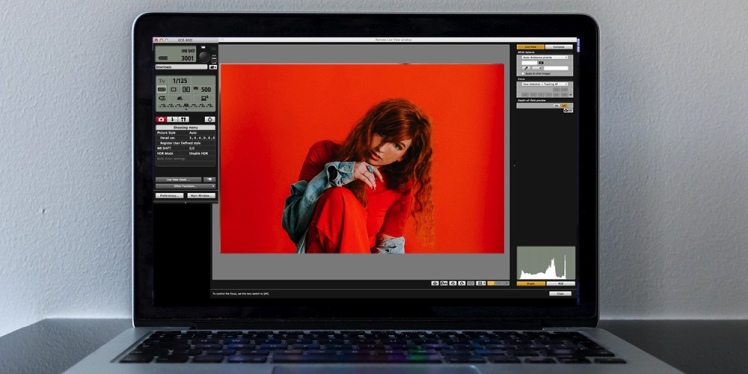Click the Bright histogram button
Viewport: 748px width, 374px height.
point(531,283)
